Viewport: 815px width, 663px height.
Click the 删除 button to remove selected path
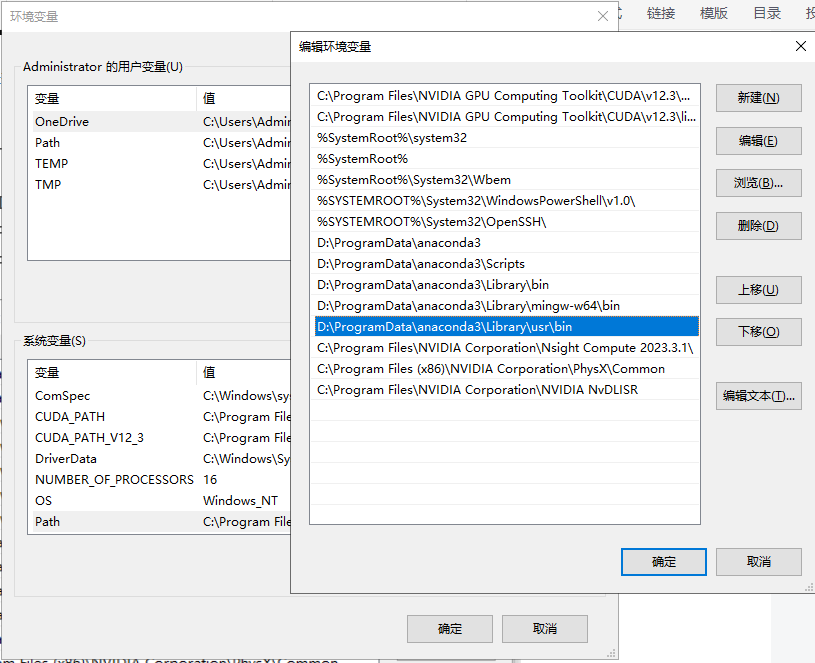(x=757, y=225)
